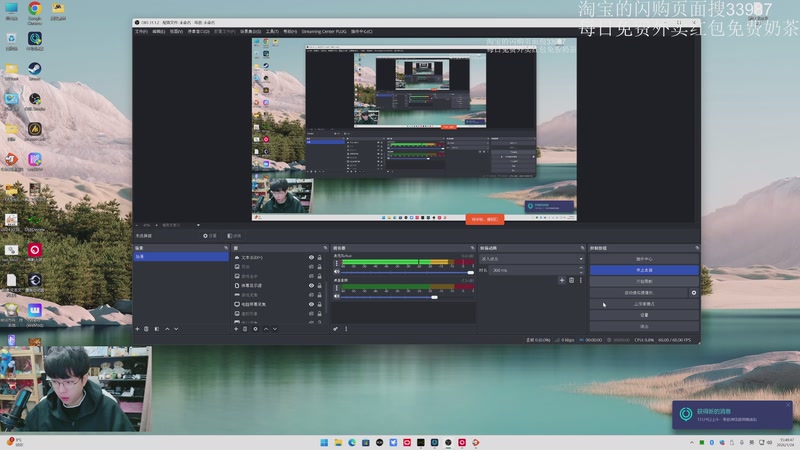Click the Settings button in controls

pos(643,314)
